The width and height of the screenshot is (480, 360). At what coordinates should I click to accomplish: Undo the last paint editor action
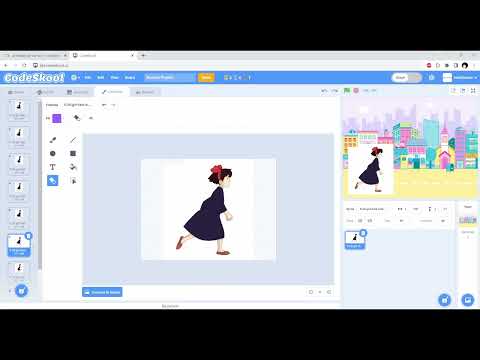point(104,105)
